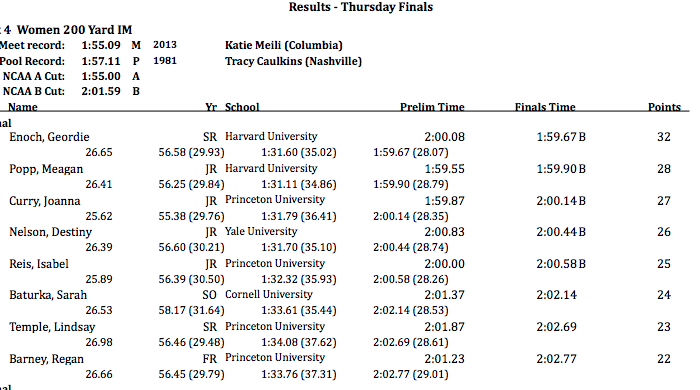This screenshot has height=390, width=700.
Task: Click the Name column header
Action: [x=23, y=107]
